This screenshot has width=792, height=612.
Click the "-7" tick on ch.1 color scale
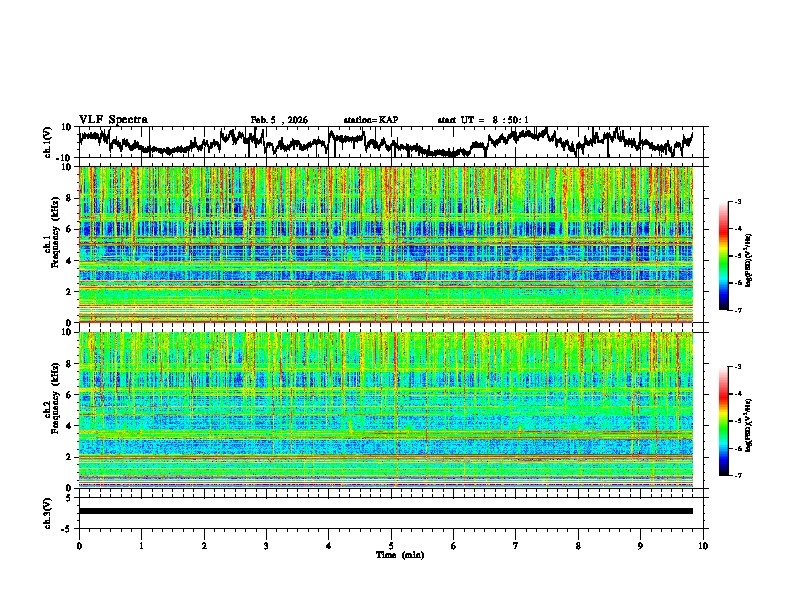pos(737,311)
